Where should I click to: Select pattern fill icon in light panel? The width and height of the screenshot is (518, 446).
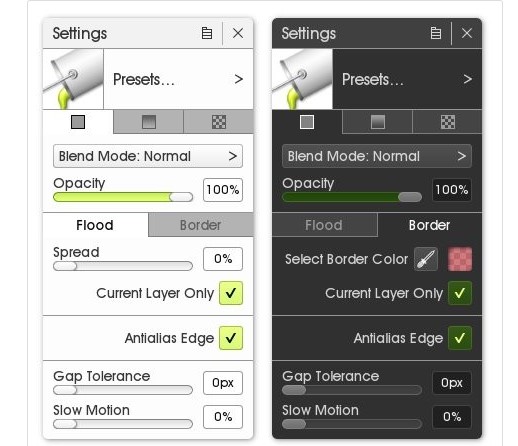pyautogui.click(x=219, y=122)
